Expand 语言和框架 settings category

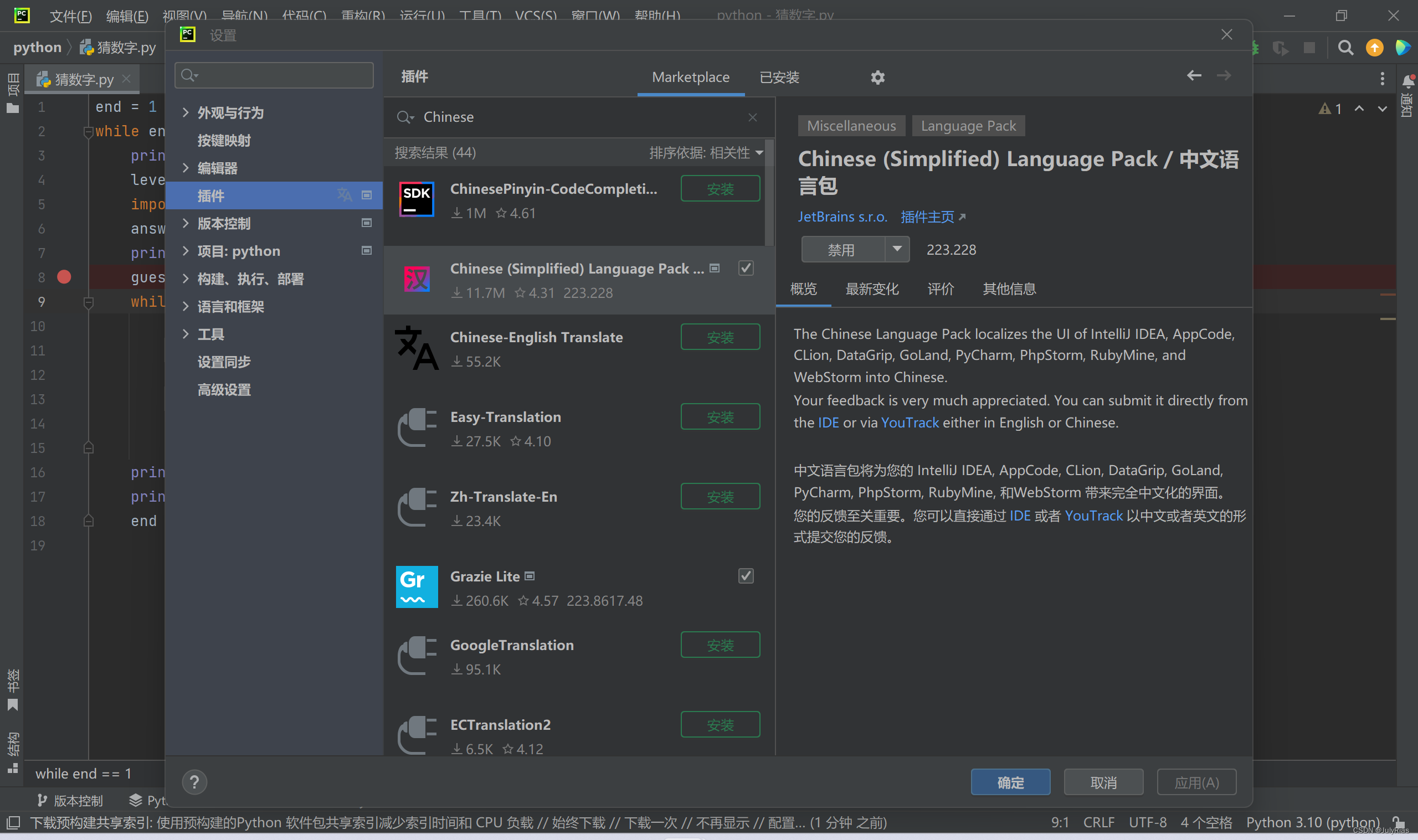click(x=186, y=306)
